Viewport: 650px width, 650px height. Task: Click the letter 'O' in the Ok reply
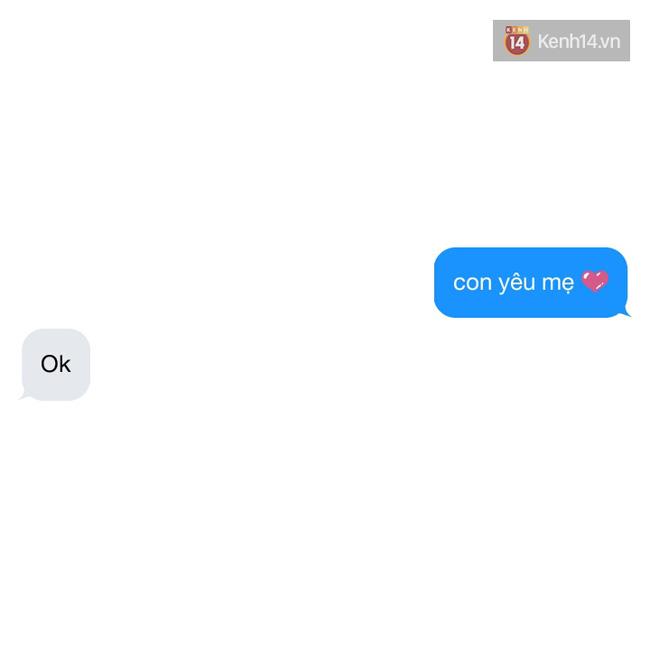(49, 364)
